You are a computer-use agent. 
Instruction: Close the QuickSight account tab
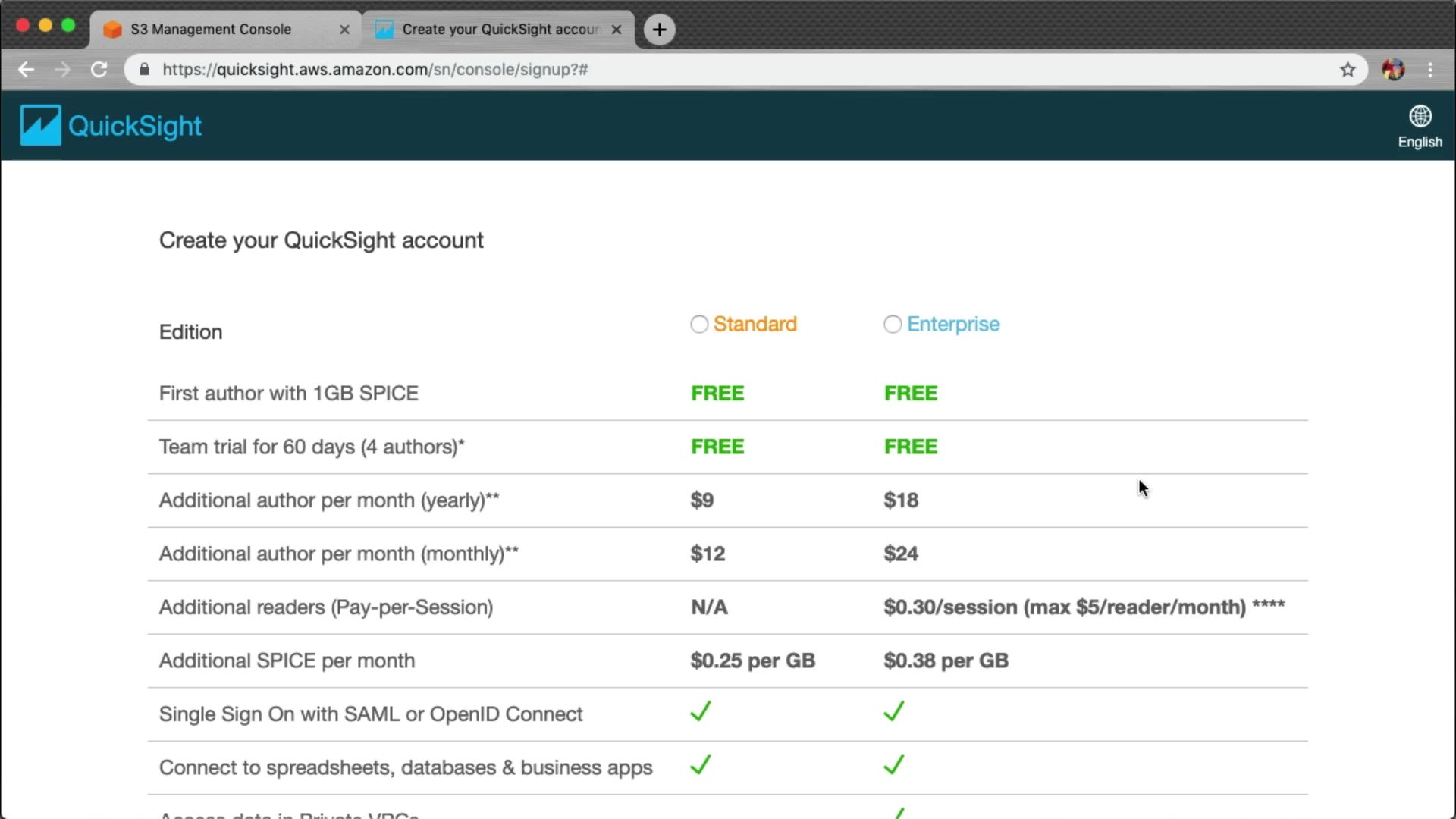click(x=617, y=30)
